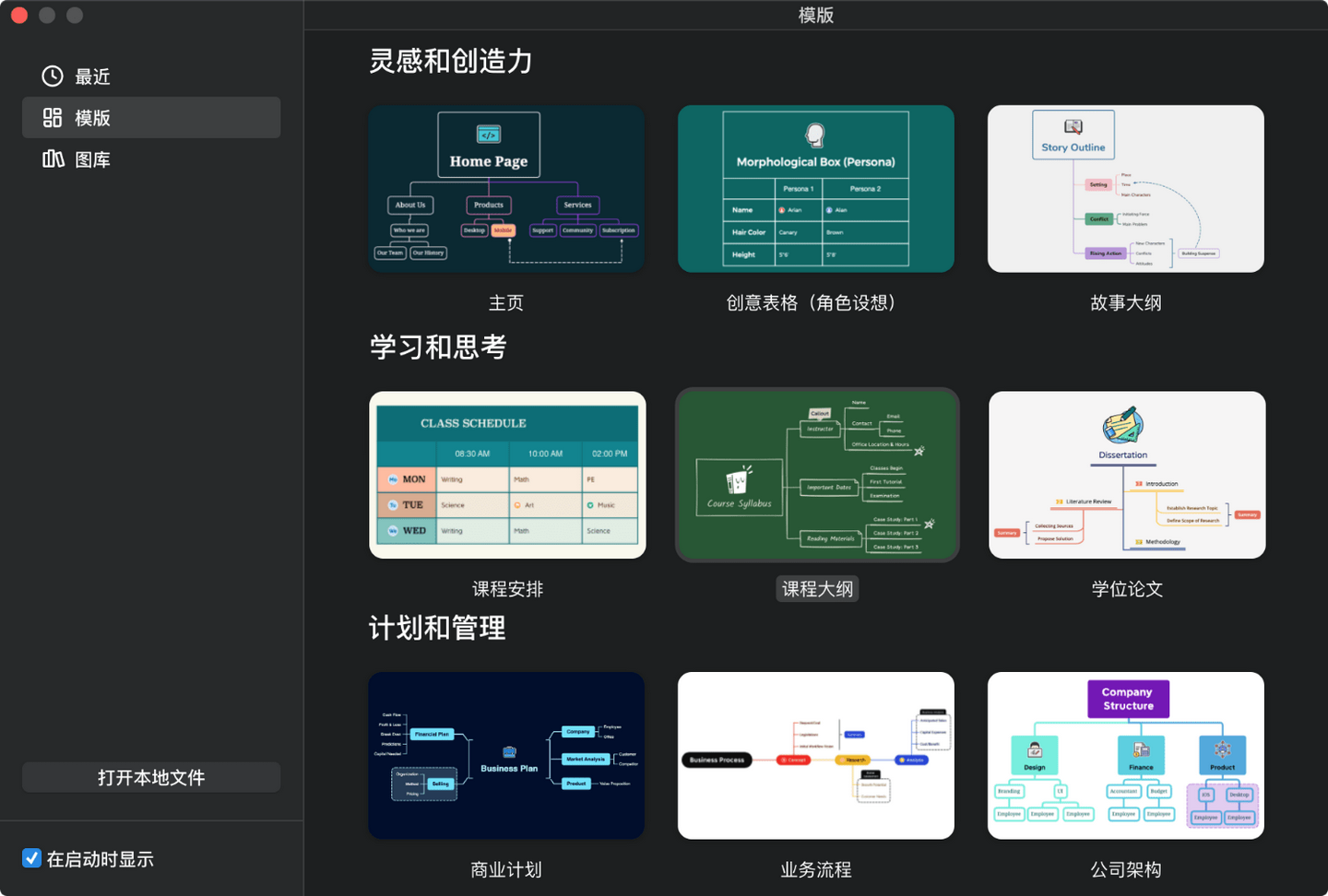Open the Company Structure 公司架构 template
This screenshot has width=1328, height=896.
pyautogui.click(x=1125, y=755)
